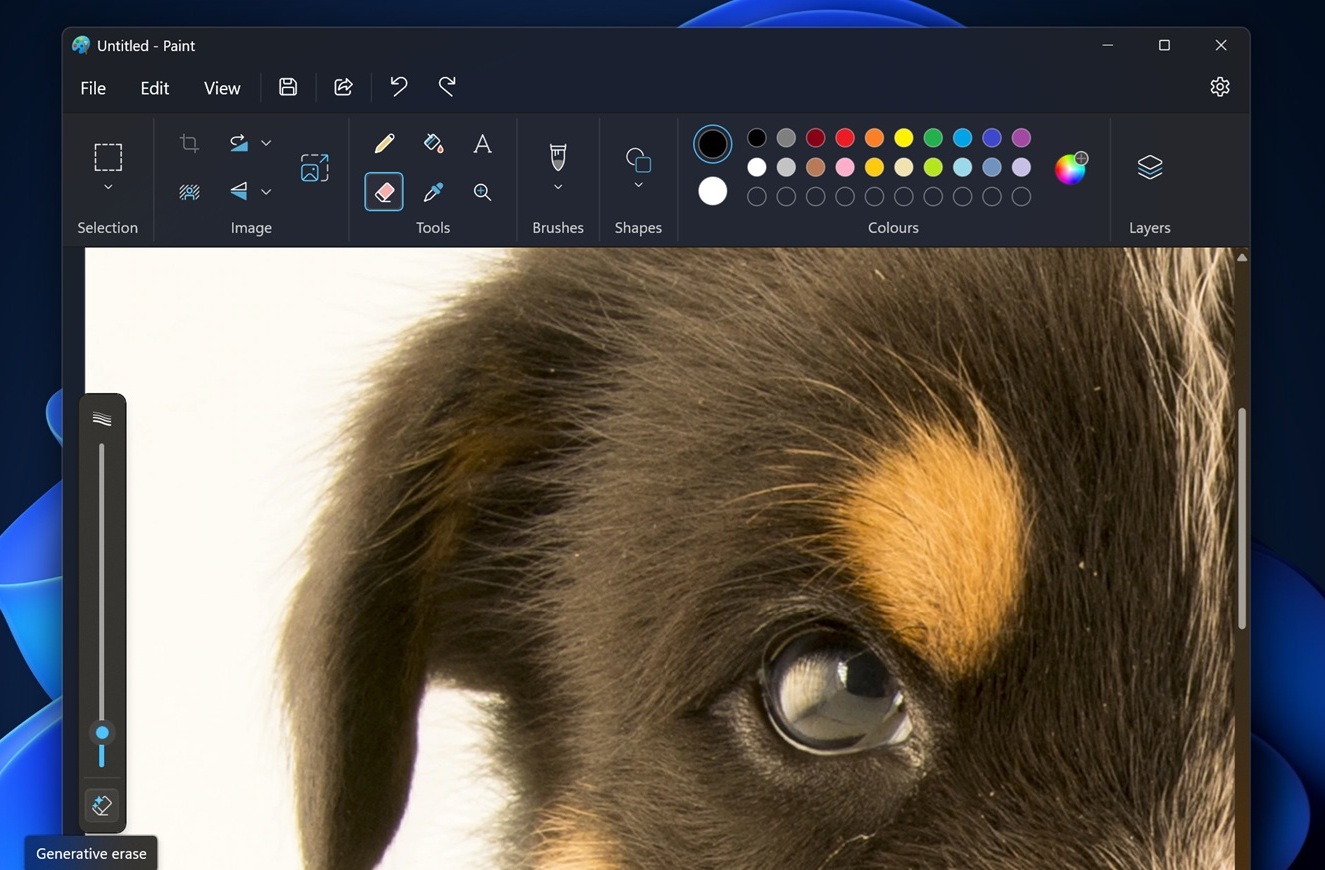1325x870 pixels.
Task: Pick the Colour picker eyedropper tool
Action: 433,190
